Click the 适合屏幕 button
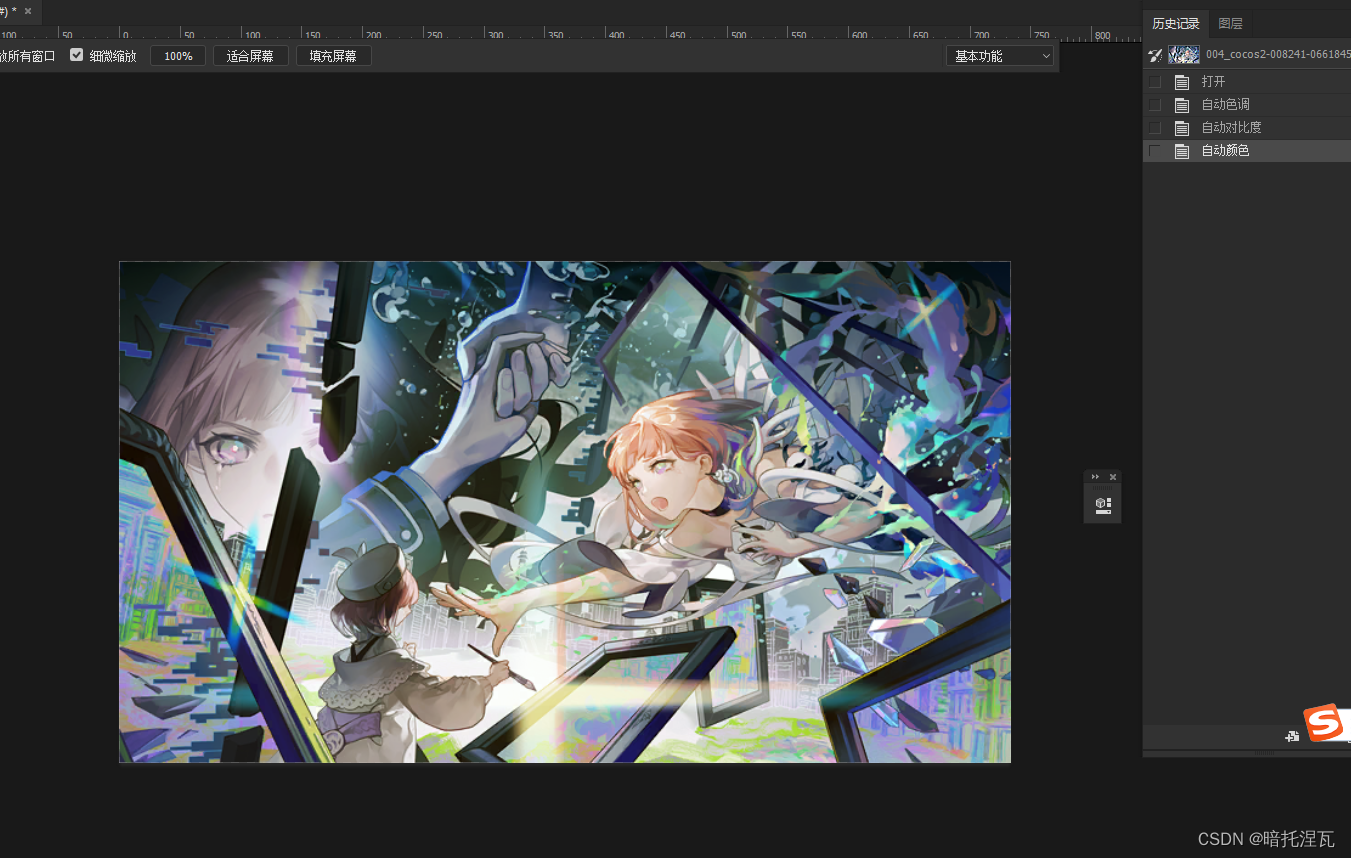1351x858 pixels. point(251,56)
